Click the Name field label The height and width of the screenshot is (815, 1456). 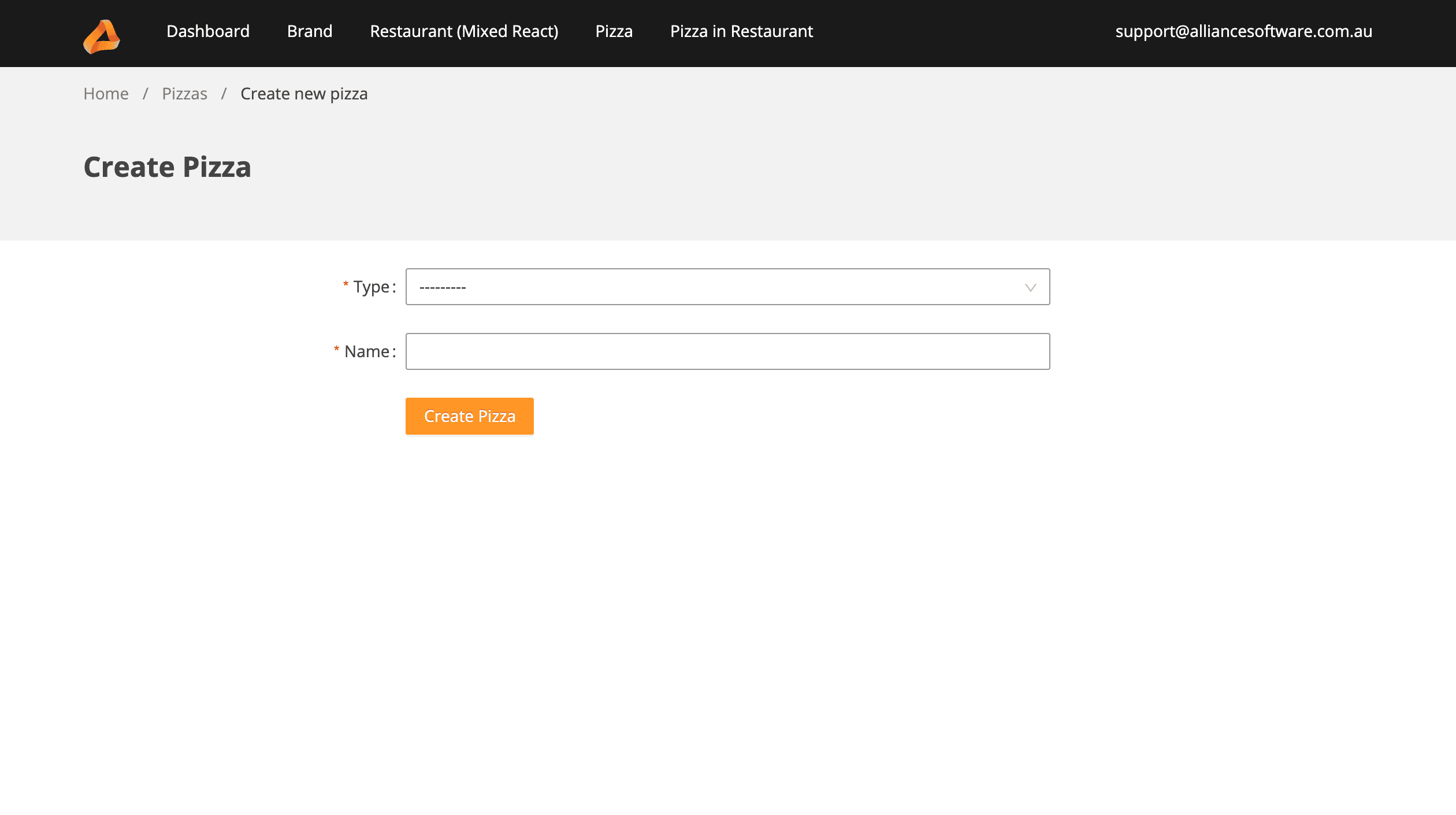click(x=367, y=351)
